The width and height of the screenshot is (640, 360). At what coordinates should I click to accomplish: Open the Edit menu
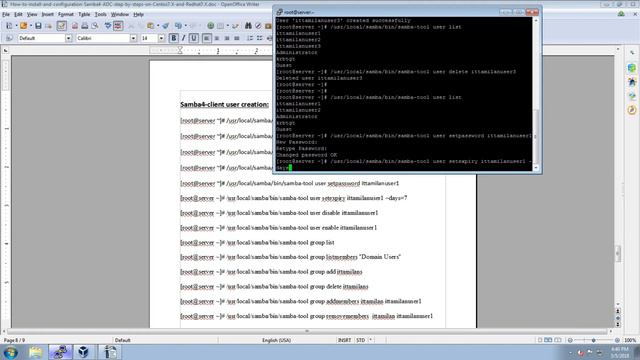click(18, 14)
